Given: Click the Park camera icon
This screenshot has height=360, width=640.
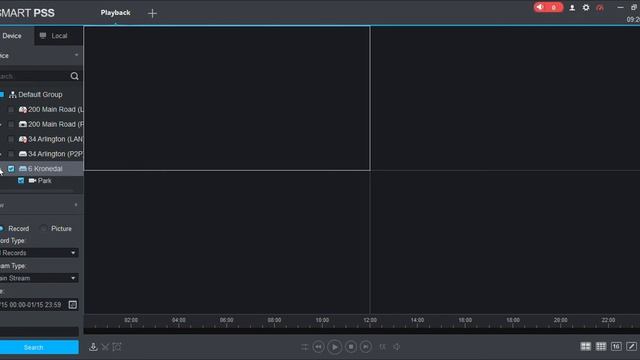Looking at the screenshot, I should [32, 180].
